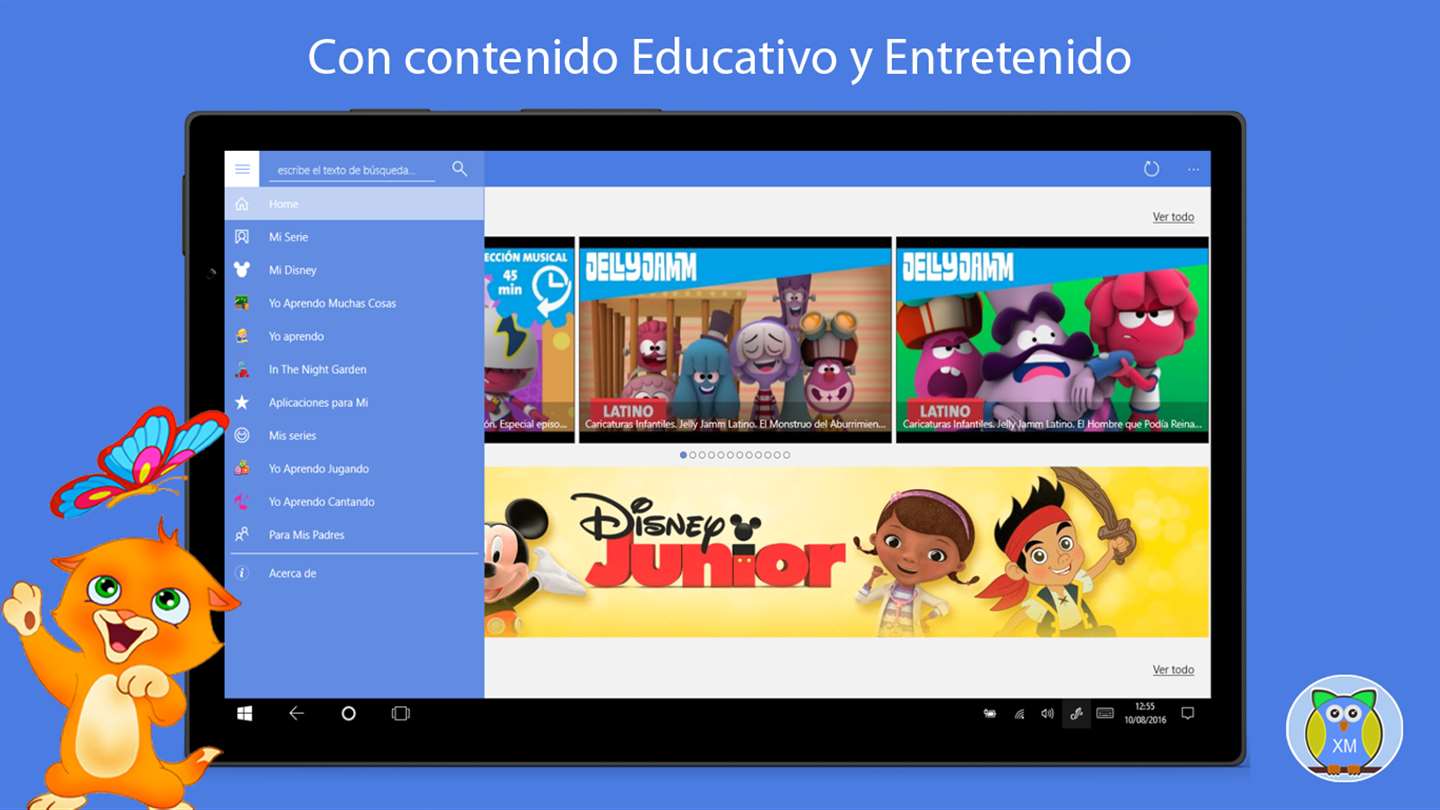Click the pen workspace tray icon
Viewport: 1440px width, 810px height.
(1076, 714)
